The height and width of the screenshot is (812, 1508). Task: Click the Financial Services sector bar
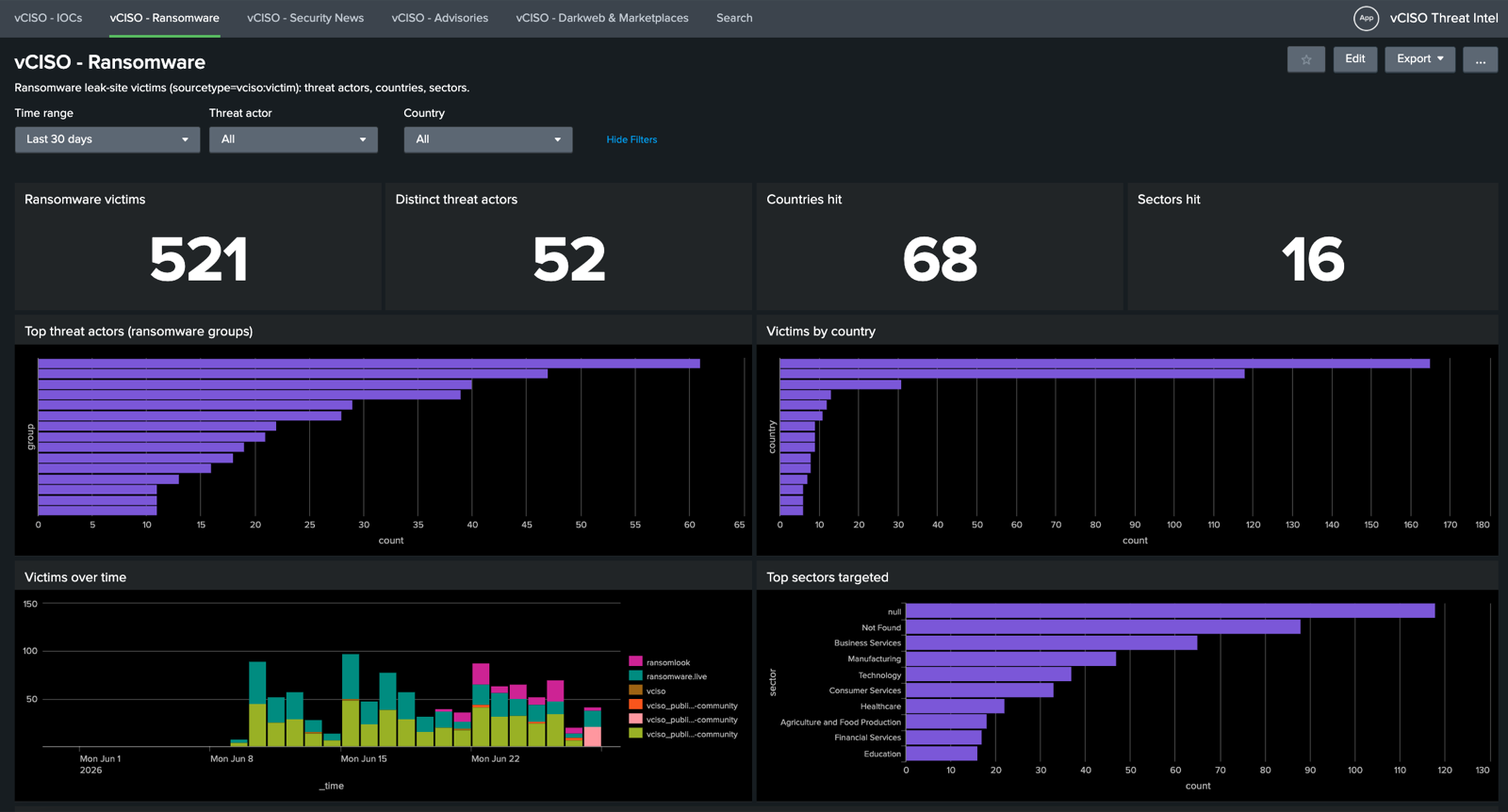coord(943,738)
